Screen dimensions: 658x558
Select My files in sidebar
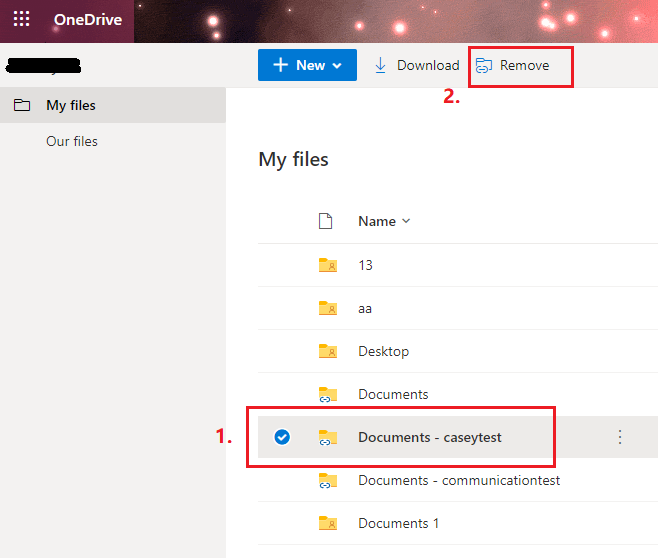(x=113, y=105)
